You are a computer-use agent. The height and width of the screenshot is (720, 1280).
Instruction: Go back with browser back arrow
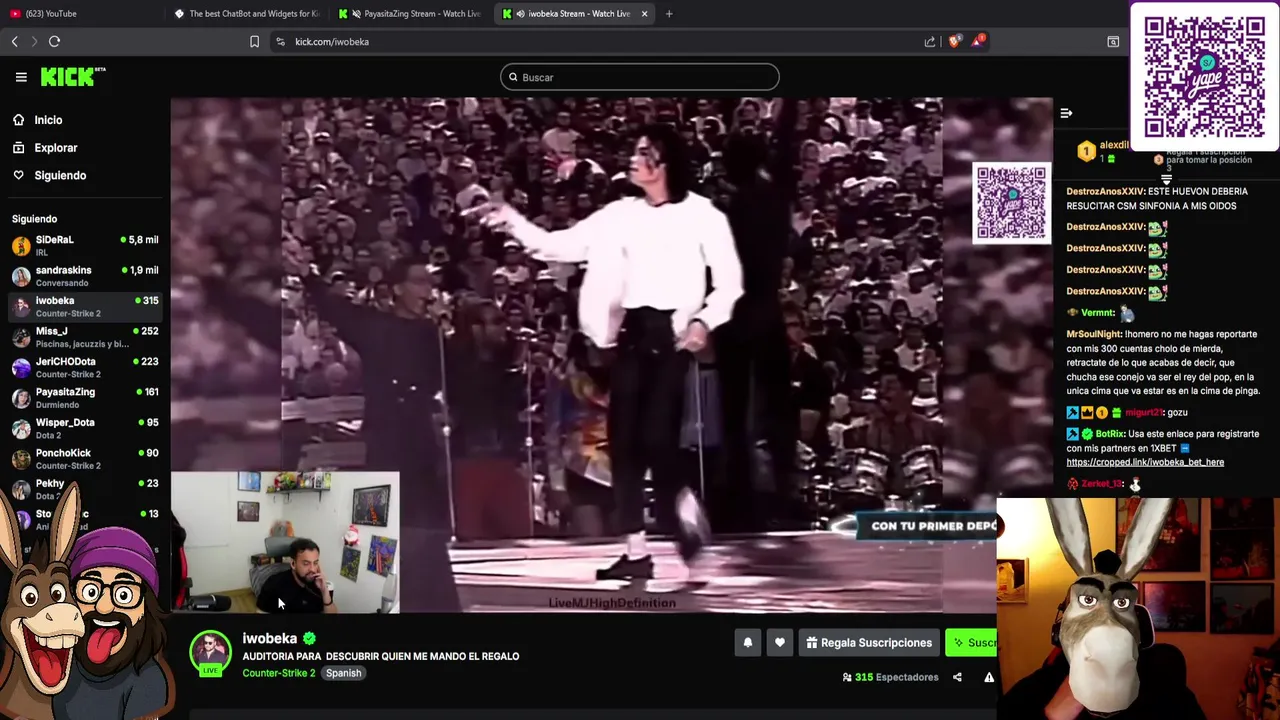(14, 41)
